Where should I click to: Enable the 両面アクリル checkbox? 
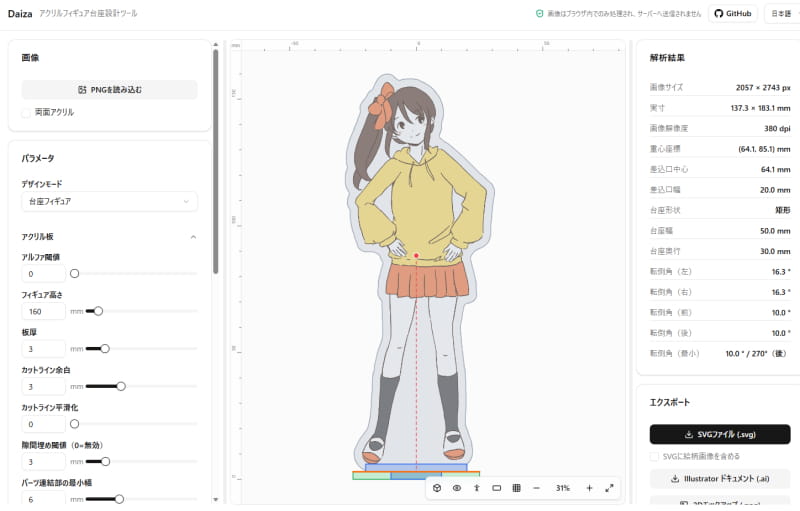(x=26, y=113)
